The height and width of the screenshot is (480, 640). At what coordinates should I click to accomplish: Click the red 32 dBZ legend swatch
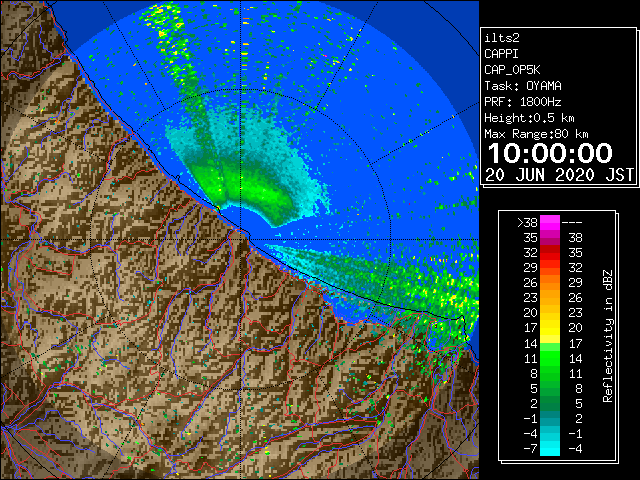coord(550,253)
